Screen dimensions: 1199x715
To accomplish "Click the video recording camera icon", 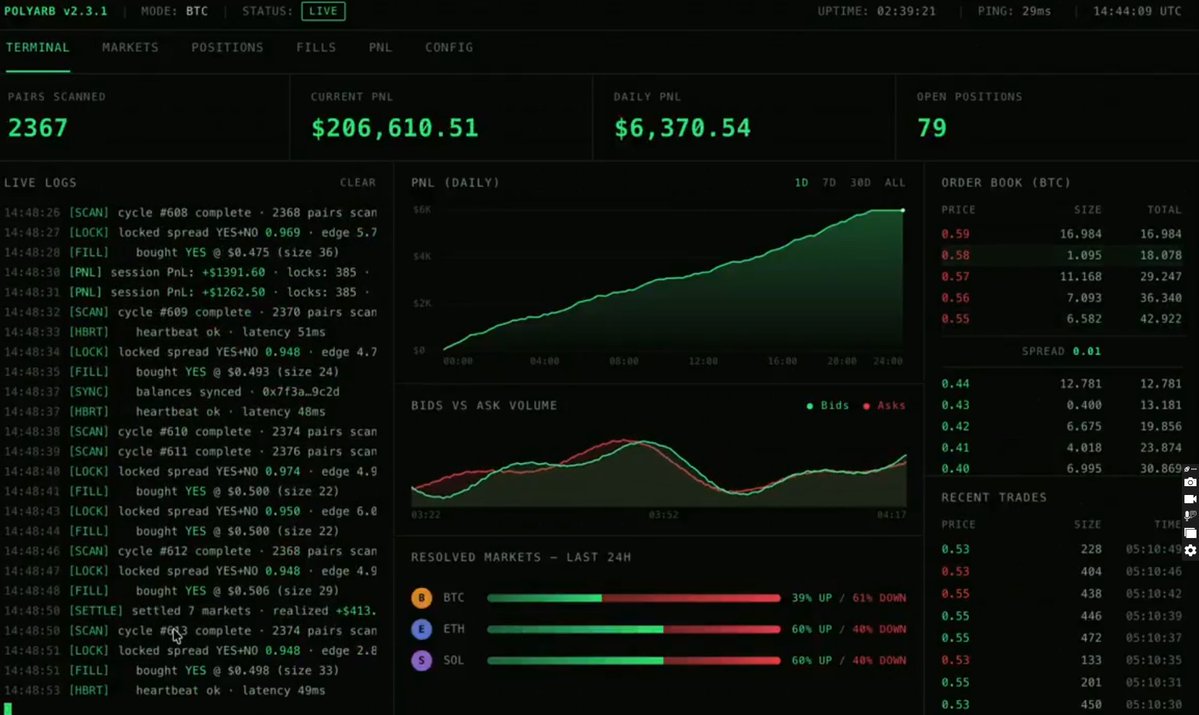I will point(1190,499).
